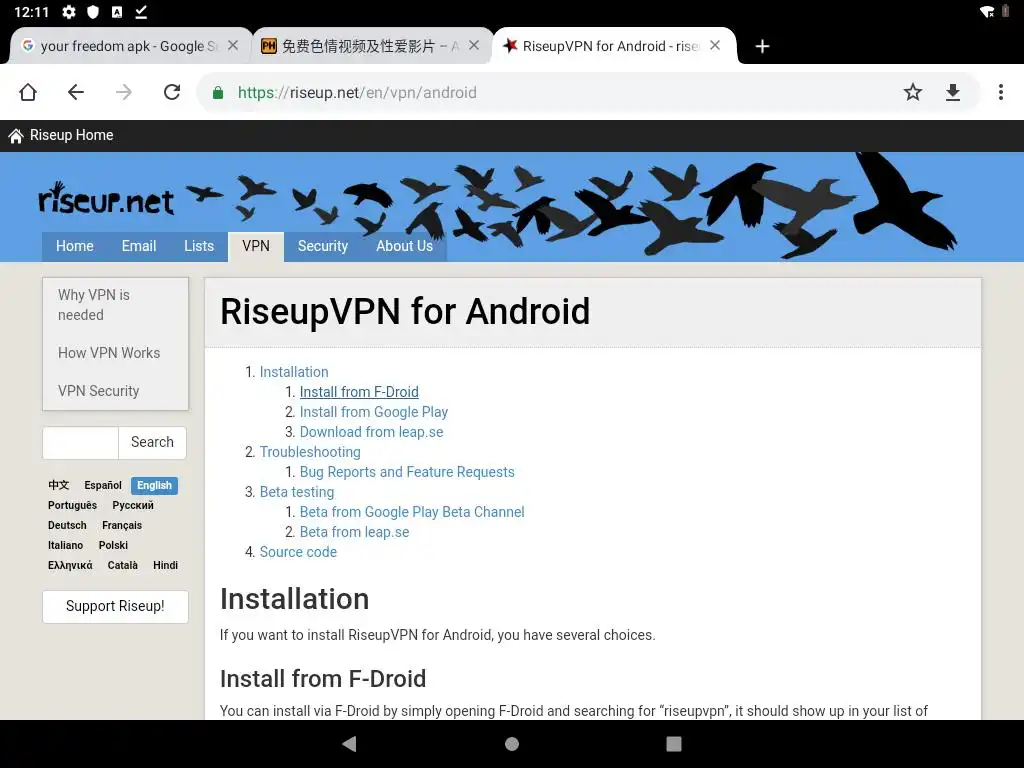Open 'How VPN Works' sidebar link
1024x768 pixels.
109,353
